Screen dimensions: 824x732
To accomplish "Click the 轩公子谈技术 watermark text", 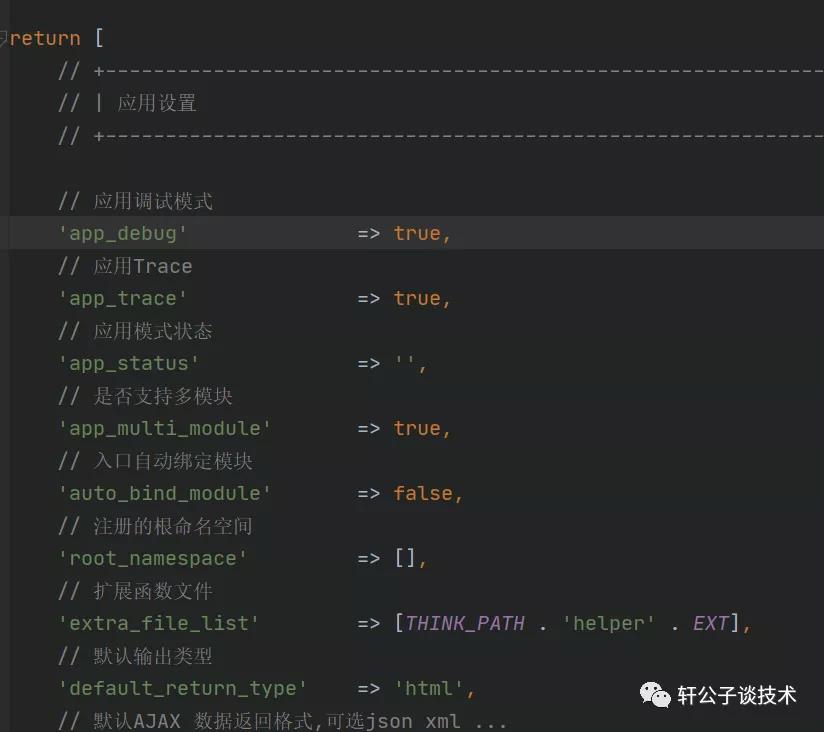I will 736,695.
